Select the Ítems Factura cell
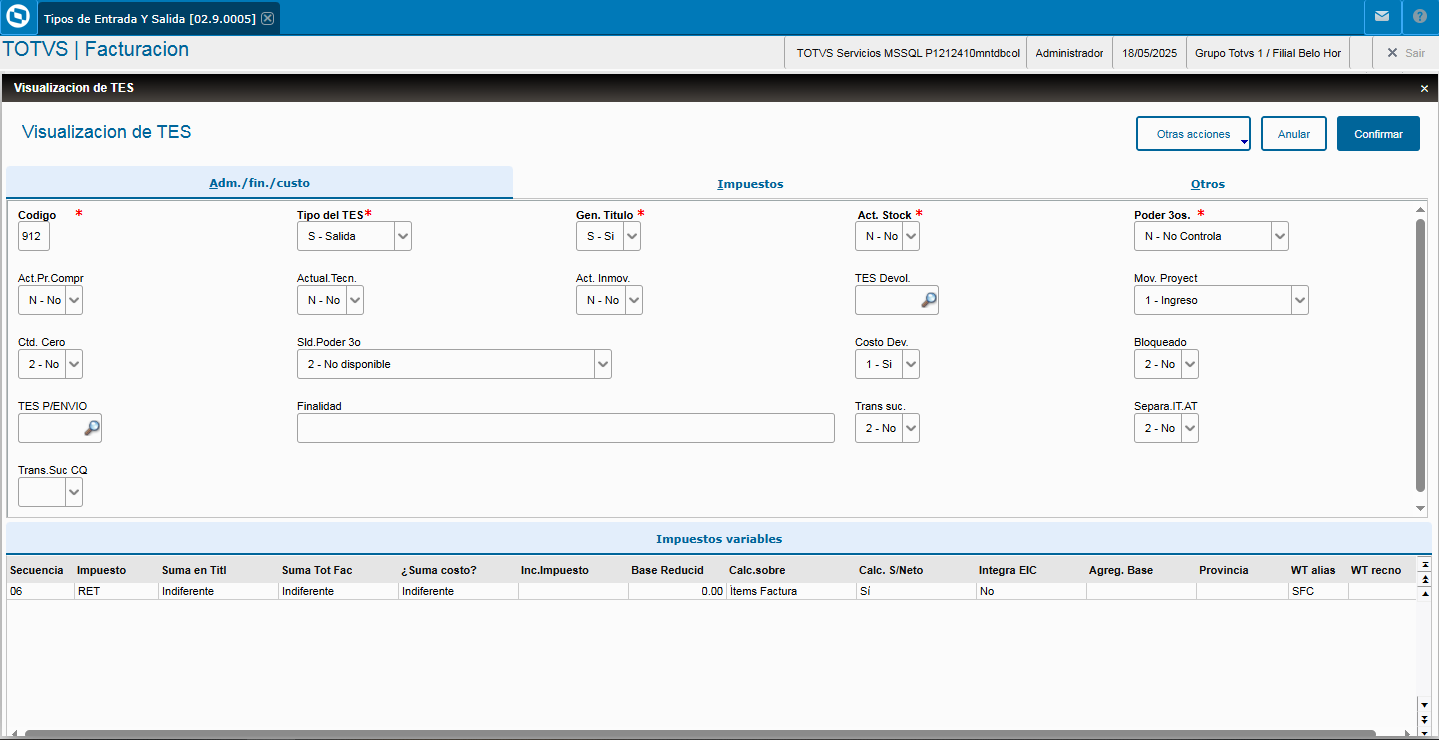The width and height of the screenshot is (1439, 740). click(x=790, y=591)
